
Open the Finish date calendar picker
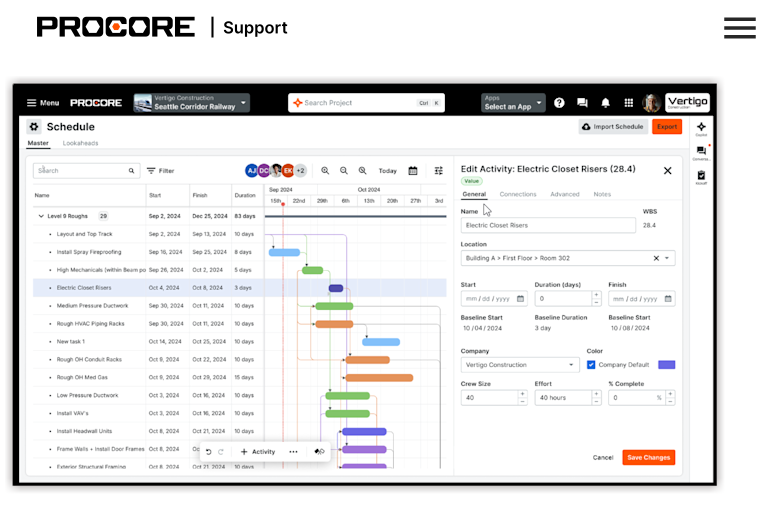(x=668, y=299)
